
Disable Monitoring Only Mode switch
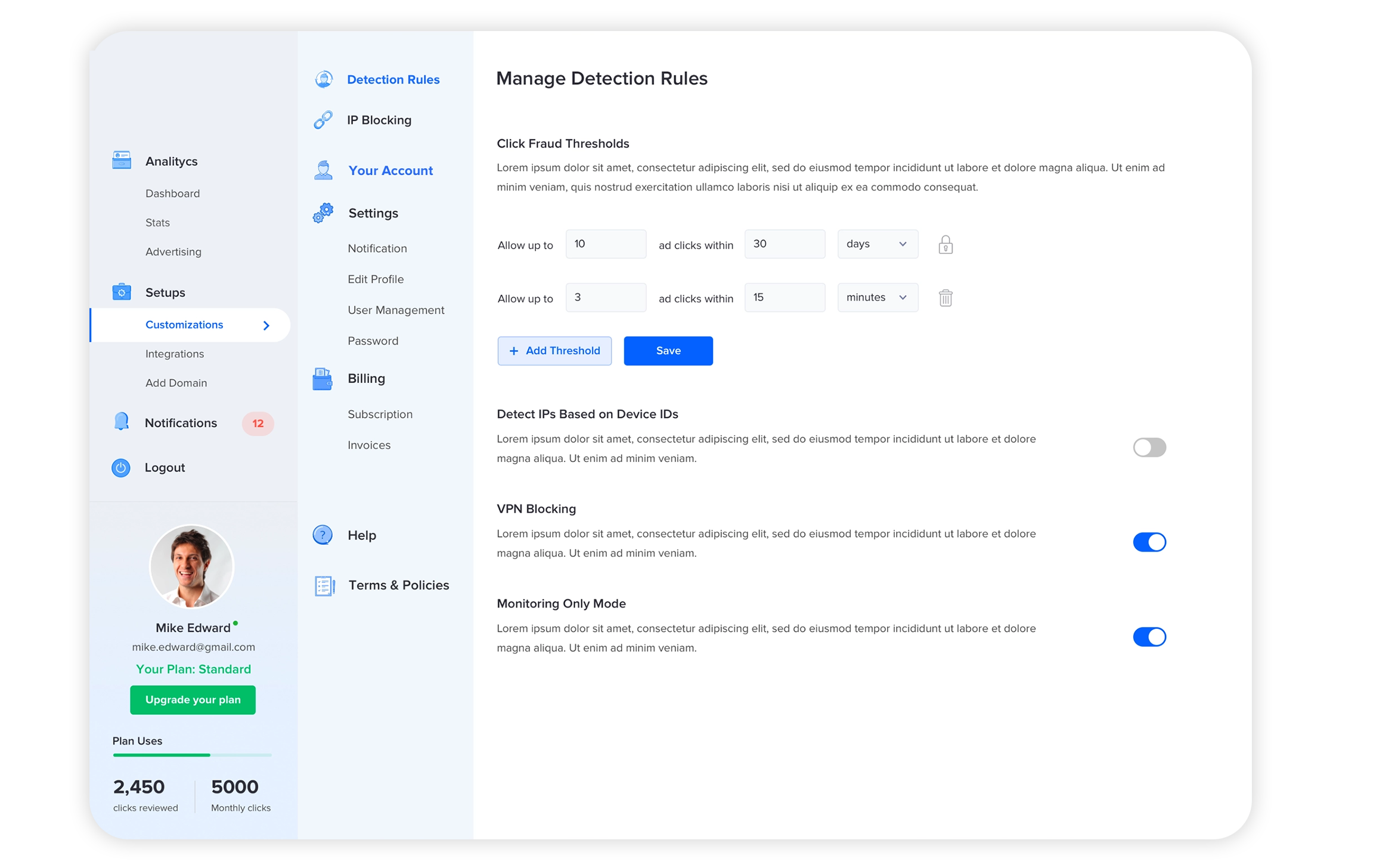click(x=1149, y=637)
